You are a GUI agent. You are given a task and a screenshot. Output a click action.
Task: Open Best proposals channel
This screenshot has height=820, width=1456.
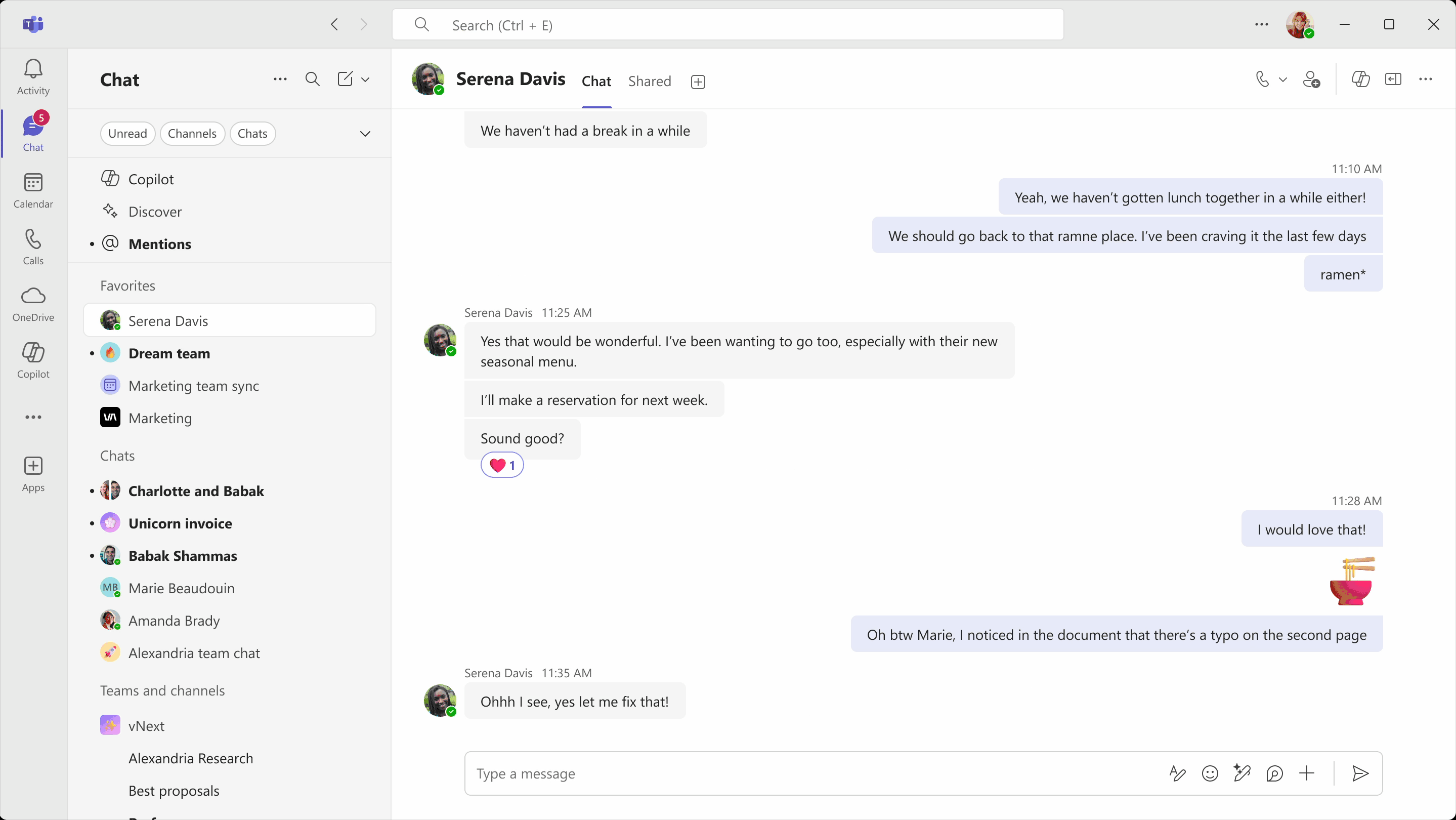(230, 791)
